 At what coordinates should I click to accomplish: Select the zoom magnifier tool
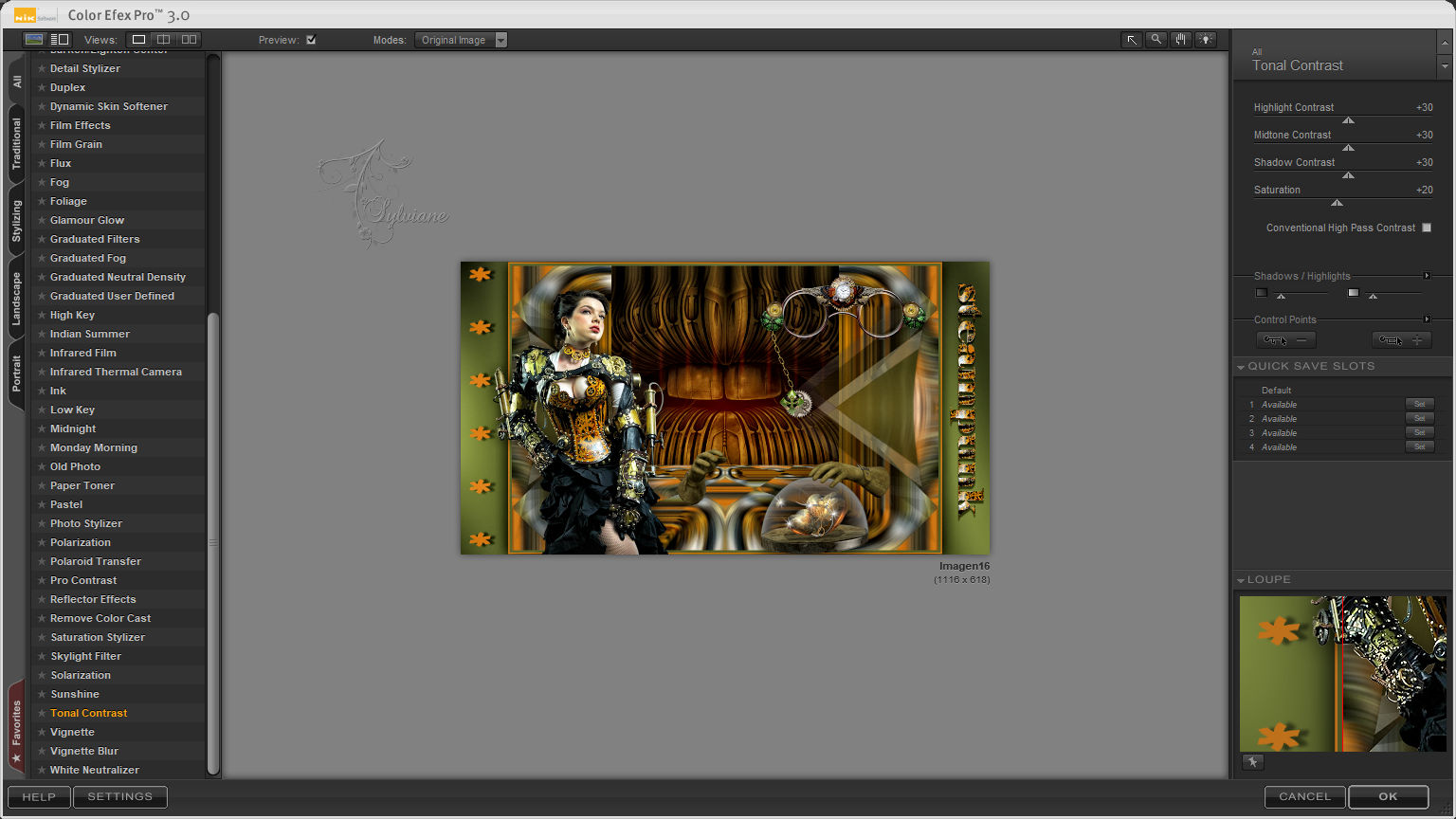1156,40
